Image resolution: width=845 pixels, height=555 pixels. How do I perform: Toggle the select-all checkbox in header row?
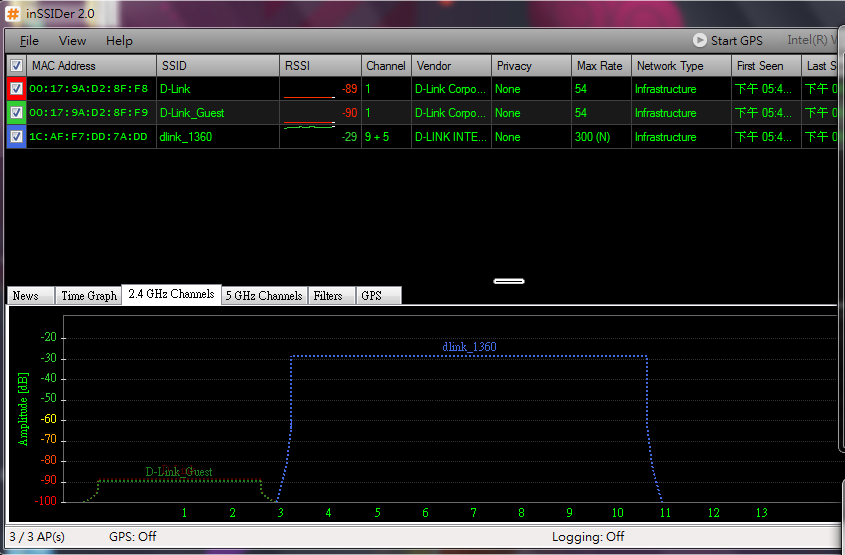[16, 66]
